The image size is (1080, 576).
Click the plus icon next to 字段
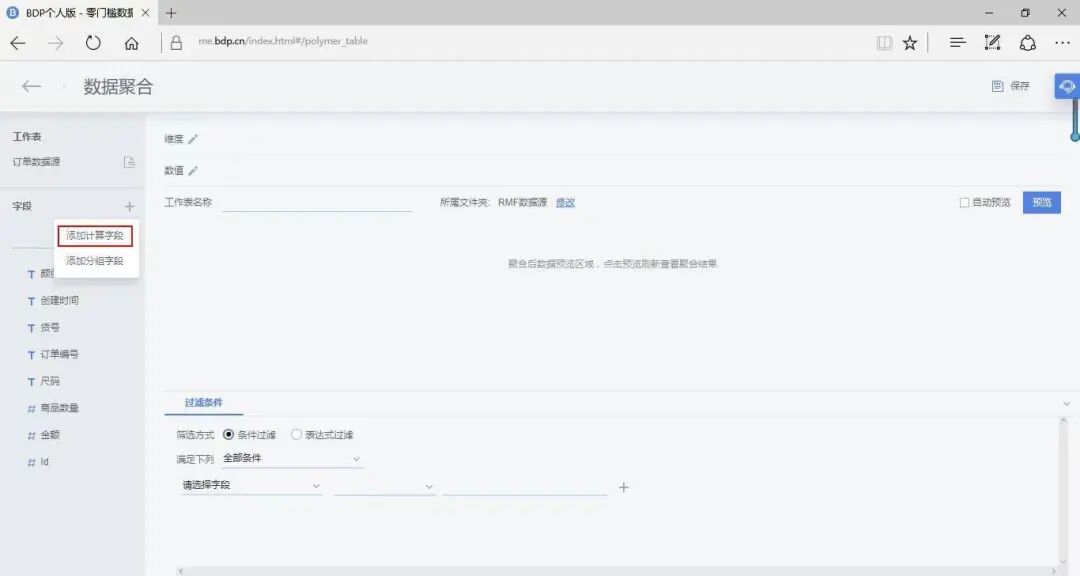click(x=128, y=206)
